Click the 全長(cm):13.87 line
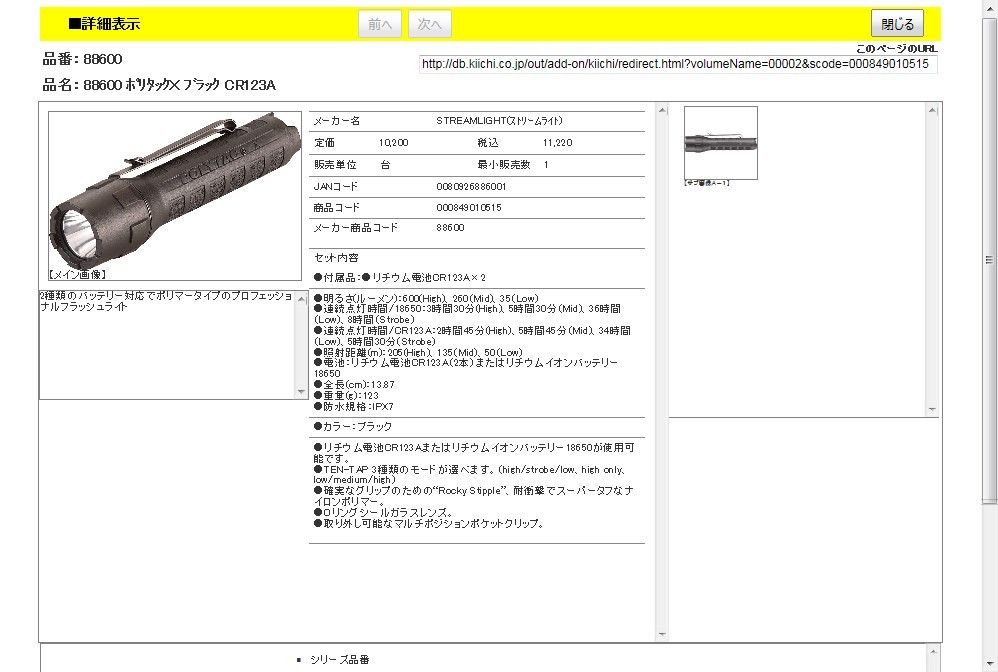Image resolution: width=998 pixels, height=672 pixels. tap(354, 384)
